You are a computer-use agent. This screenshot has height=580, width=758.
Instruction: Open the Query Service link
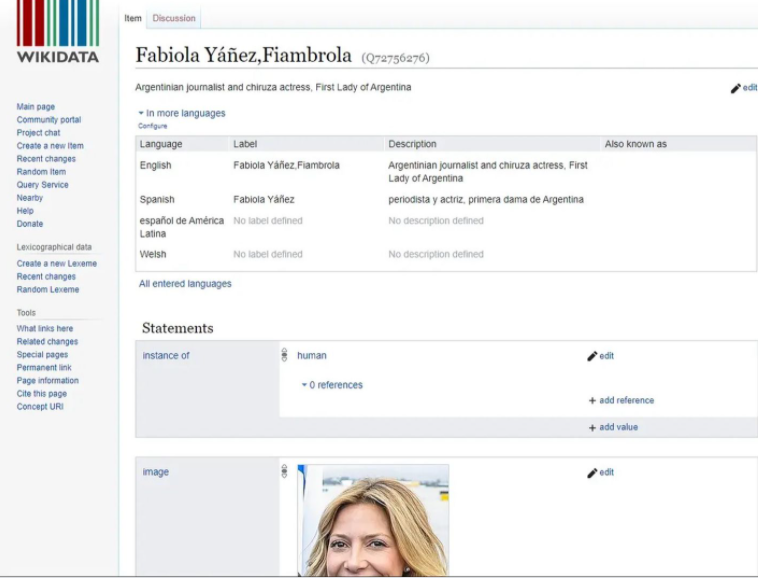[42, 185]
